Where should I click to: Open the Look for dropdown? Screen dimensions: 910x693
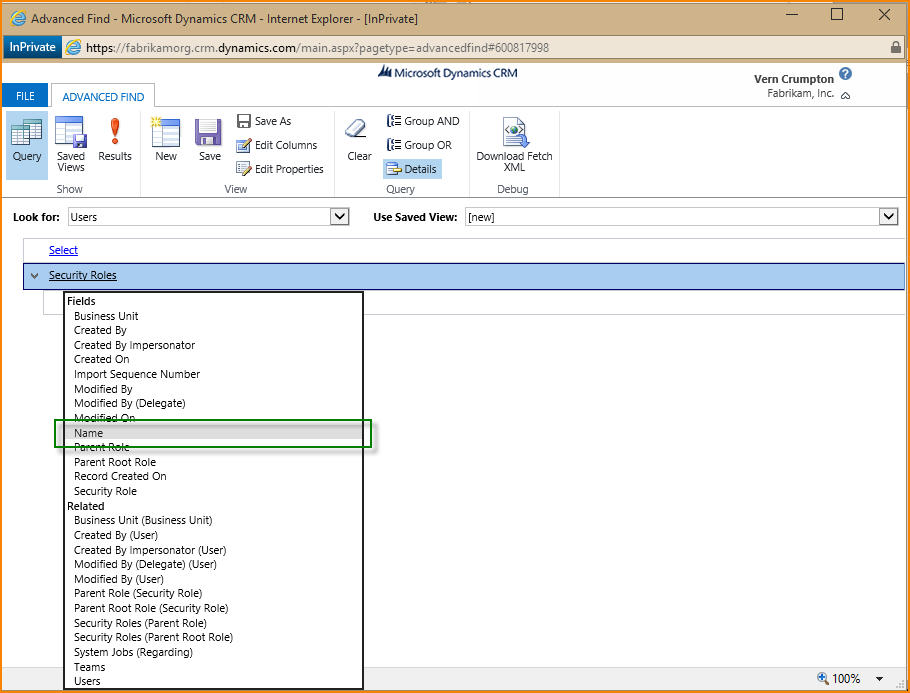point(339,217)
